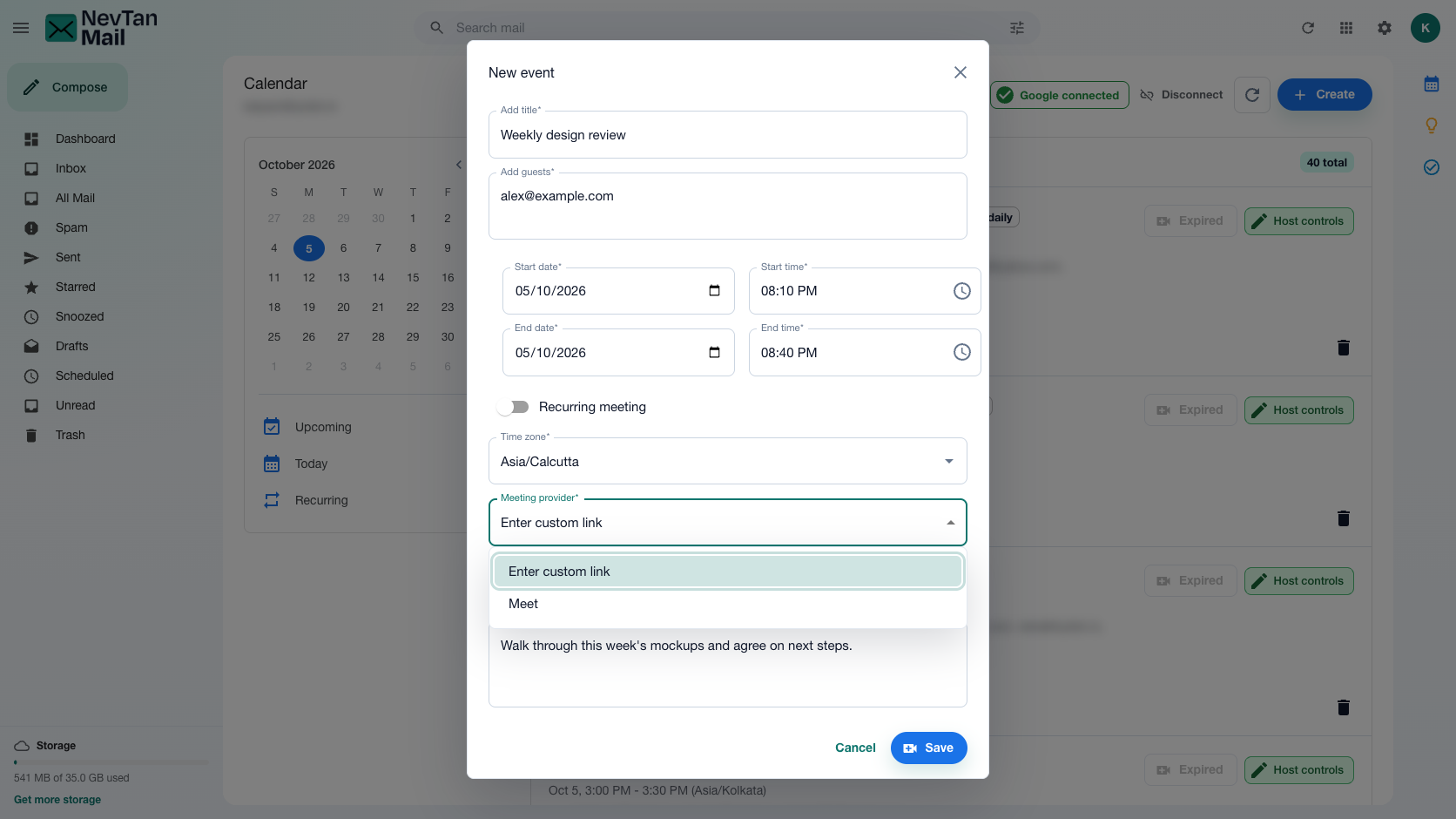Screen dimensions: 1456x819
Task: Click the start time clock icon
Action: pyautogui.click(x=961, y=291)
